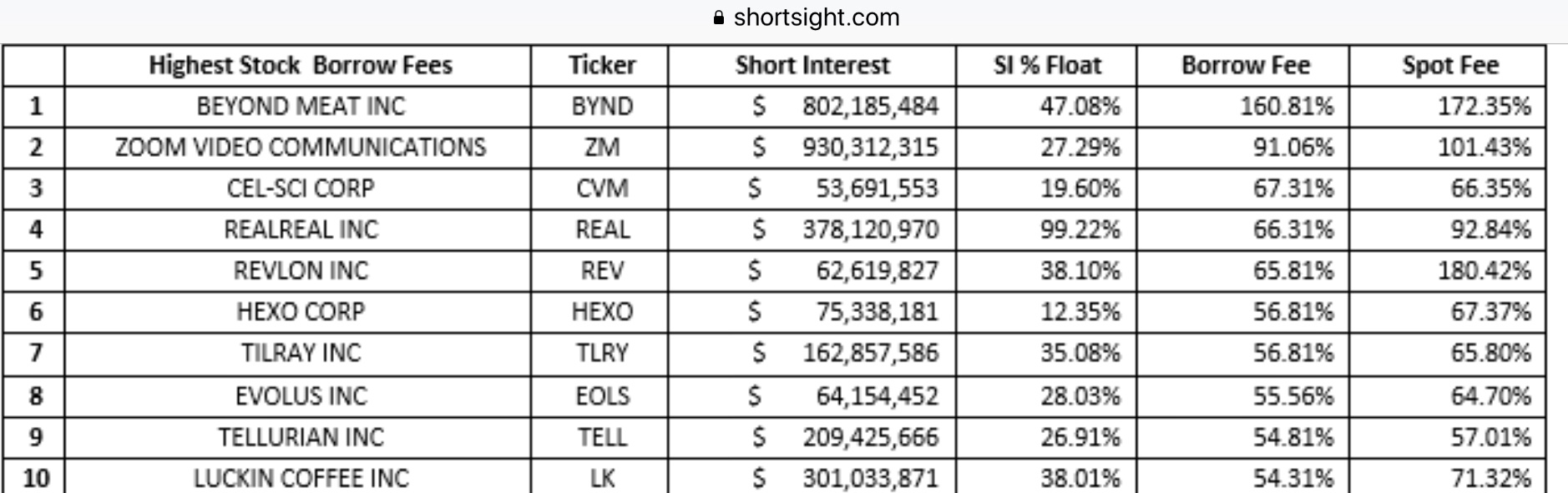Click the LUCKIN COFFEE INC cell
Image resolution: width=1568 pixels, height=493 pixels.
tap(300, 478)
